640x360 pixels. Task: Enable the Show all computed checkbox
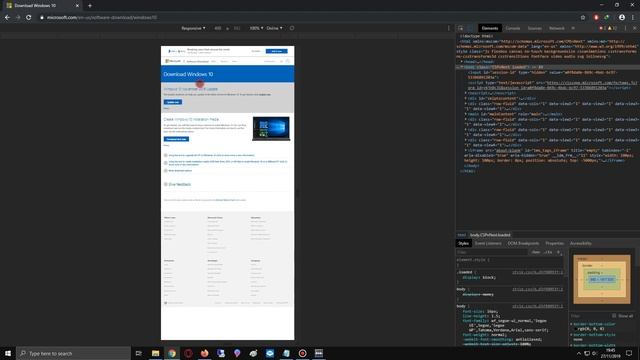click(614, 316)
